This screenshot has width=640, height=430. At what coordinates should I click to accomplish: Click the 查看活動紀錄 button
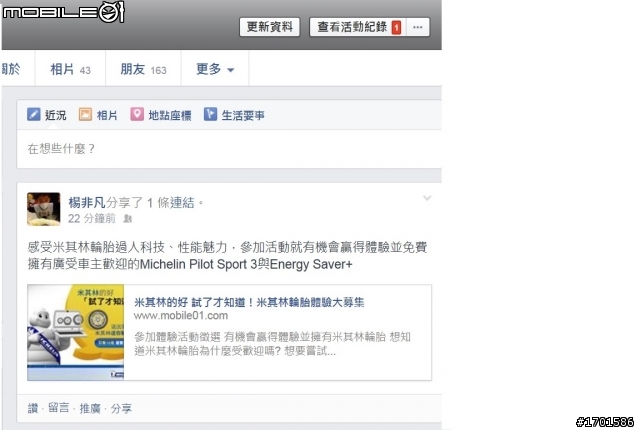click(353, 27)
